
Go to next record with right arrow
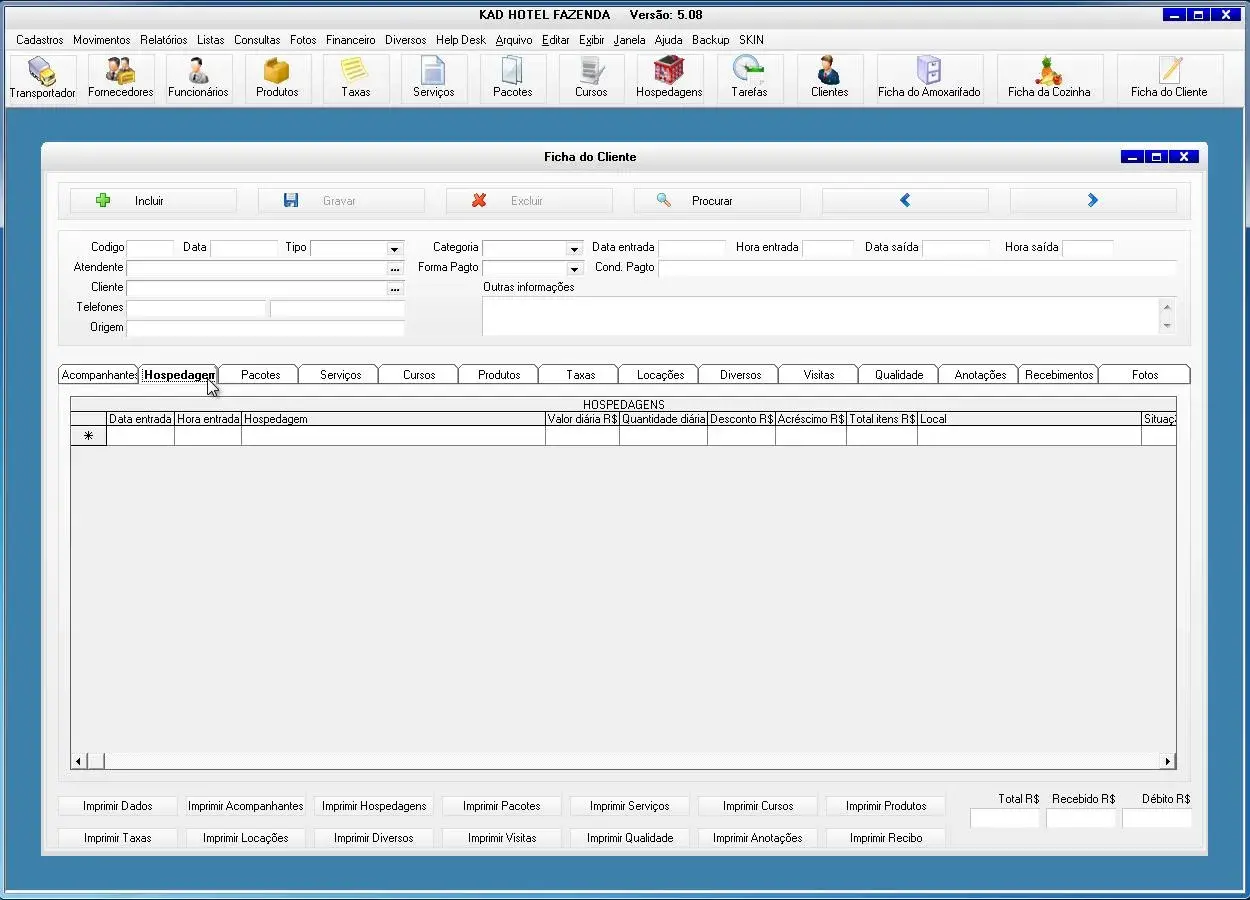pyautogui.click(x=1092, y=201)
